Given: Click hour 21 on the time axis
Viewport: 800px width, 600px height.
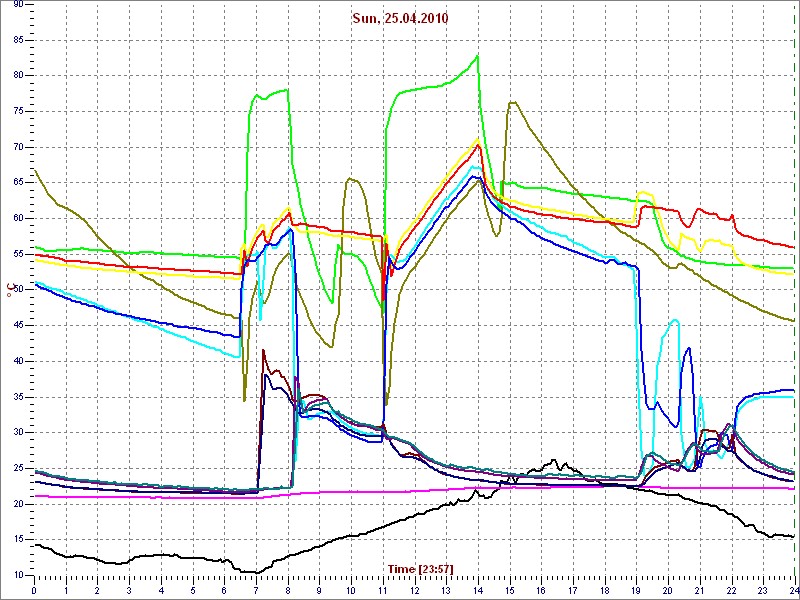Looking at the screenshot, I should [698, 590].
